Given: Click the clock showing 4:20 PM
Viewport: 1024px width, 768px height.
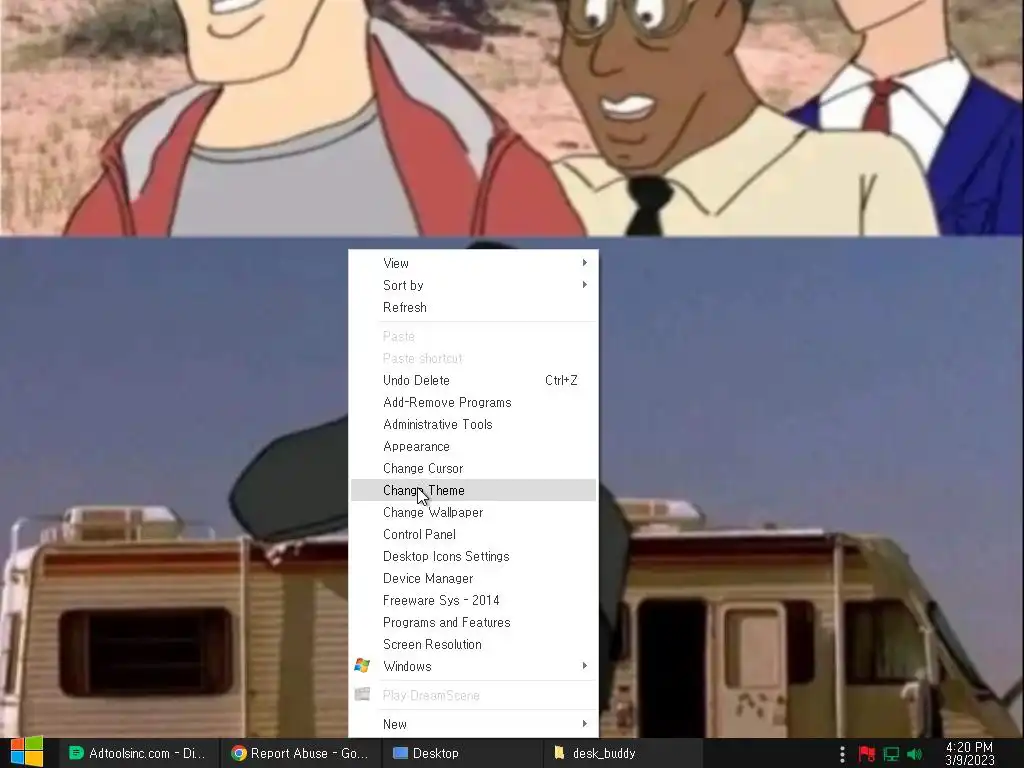Looking at the screenshot, I should [969, 753].
